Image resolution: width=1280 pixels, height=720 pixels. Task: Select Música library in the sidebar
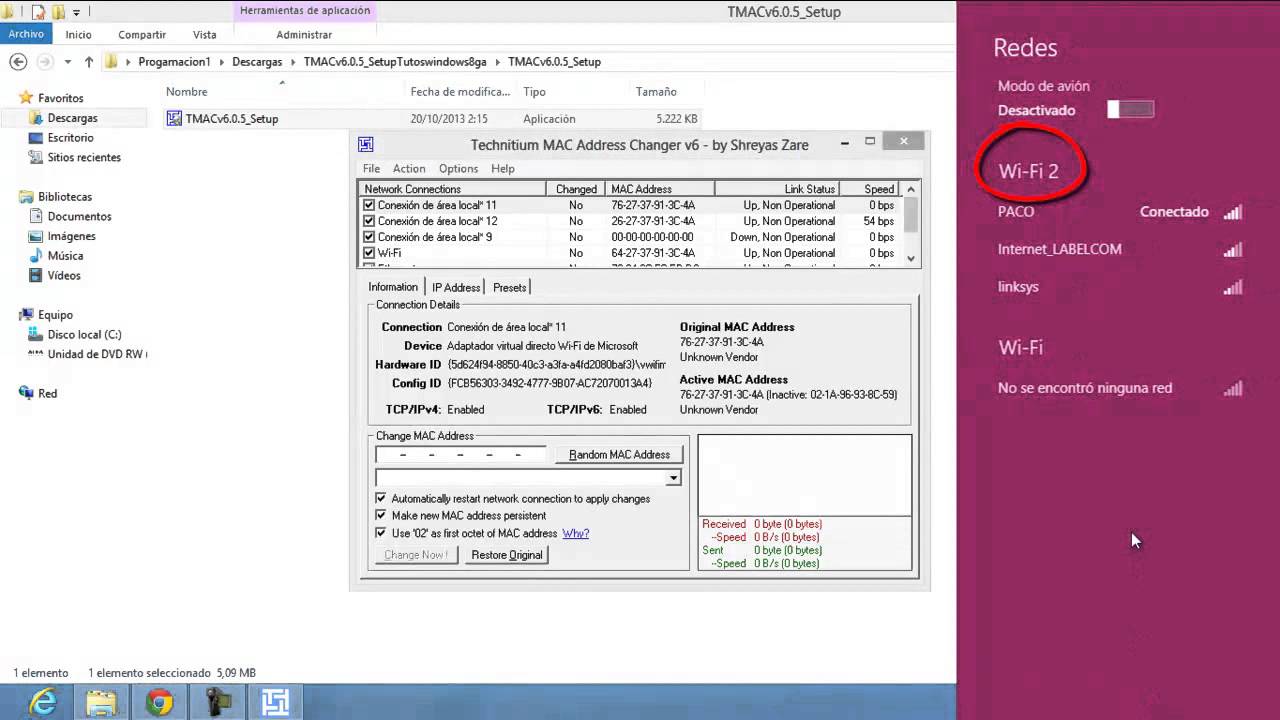pyautogui.click(x=65, y=256)
